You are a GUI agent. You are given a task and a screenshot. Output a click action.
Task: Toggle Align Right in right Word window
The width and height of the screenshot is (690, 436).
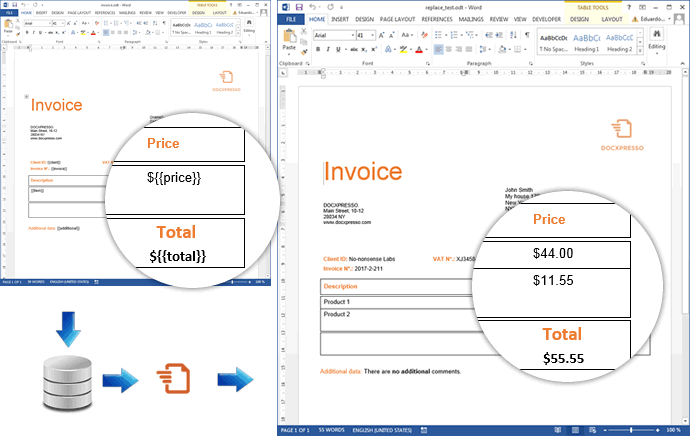(459, 49)
